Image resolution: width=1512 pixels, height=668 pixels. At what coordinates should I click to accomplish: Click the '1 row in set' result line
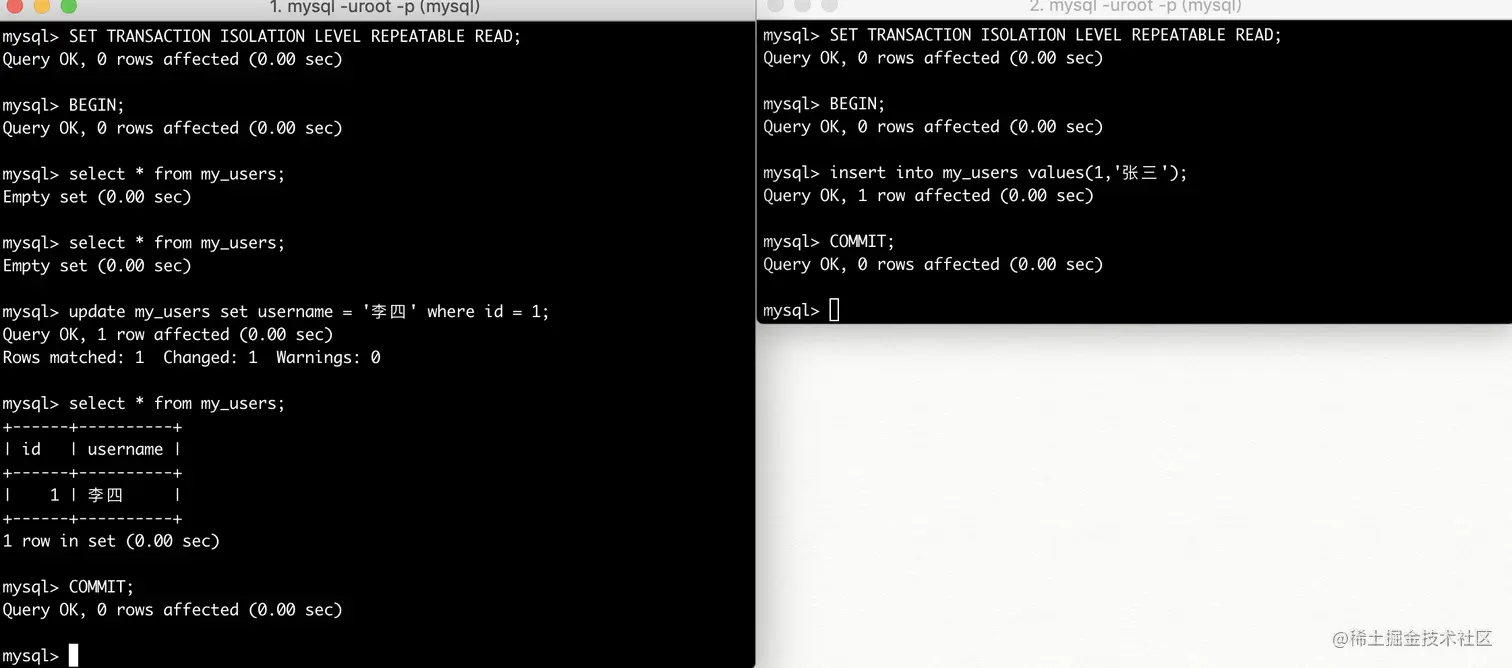111,541
